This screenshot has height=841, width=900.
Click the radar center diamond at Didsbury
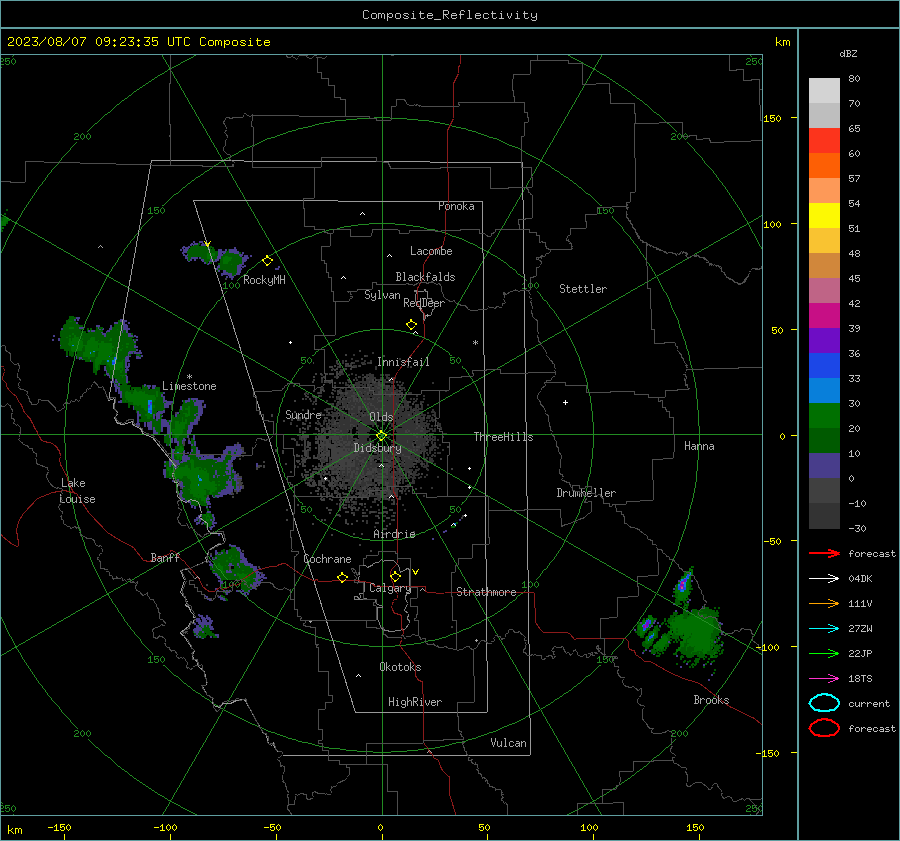381,436
